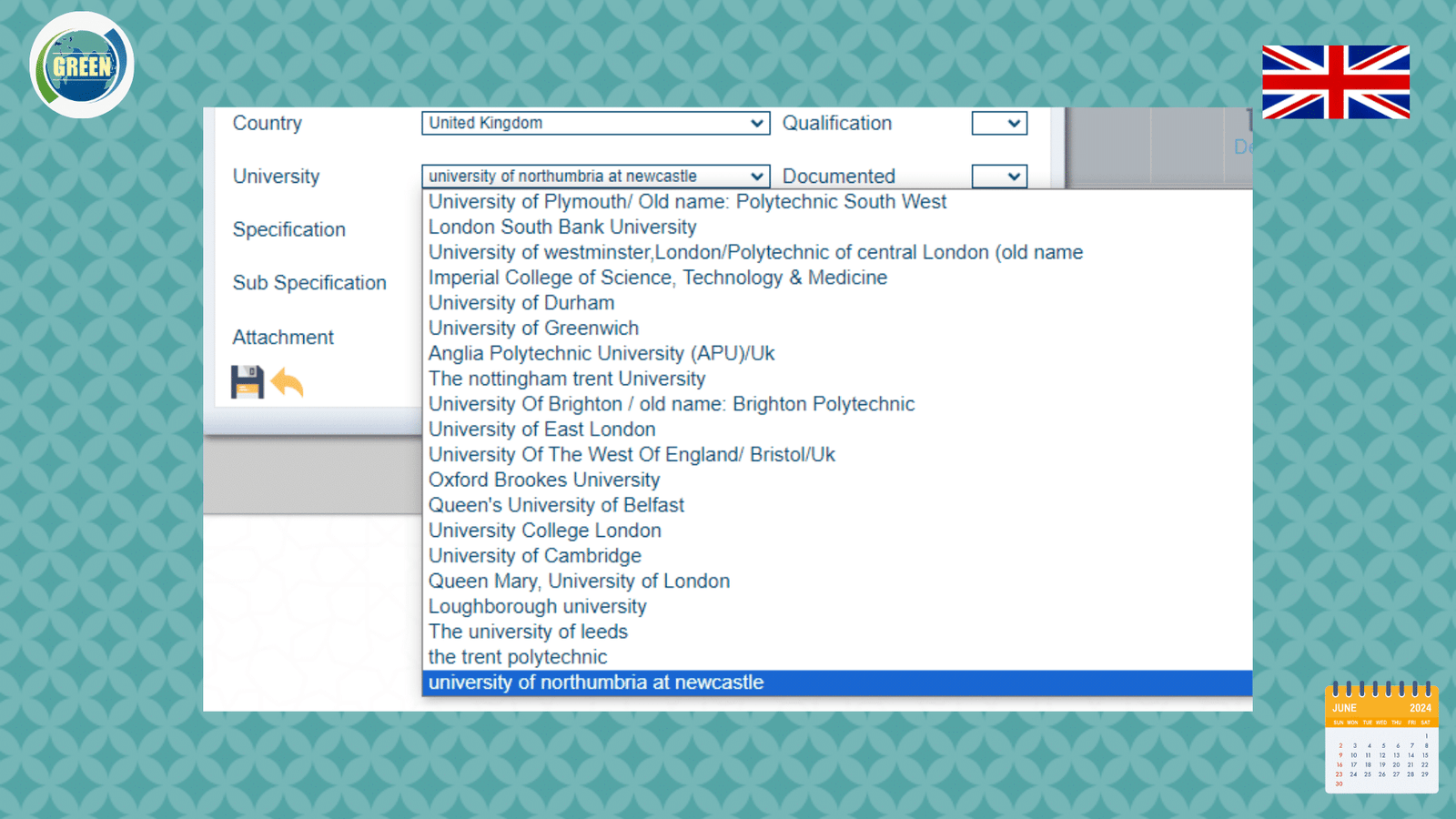Collapse the University dropdown
Screen dimensions: 1456x819
[x=595, y=176]
